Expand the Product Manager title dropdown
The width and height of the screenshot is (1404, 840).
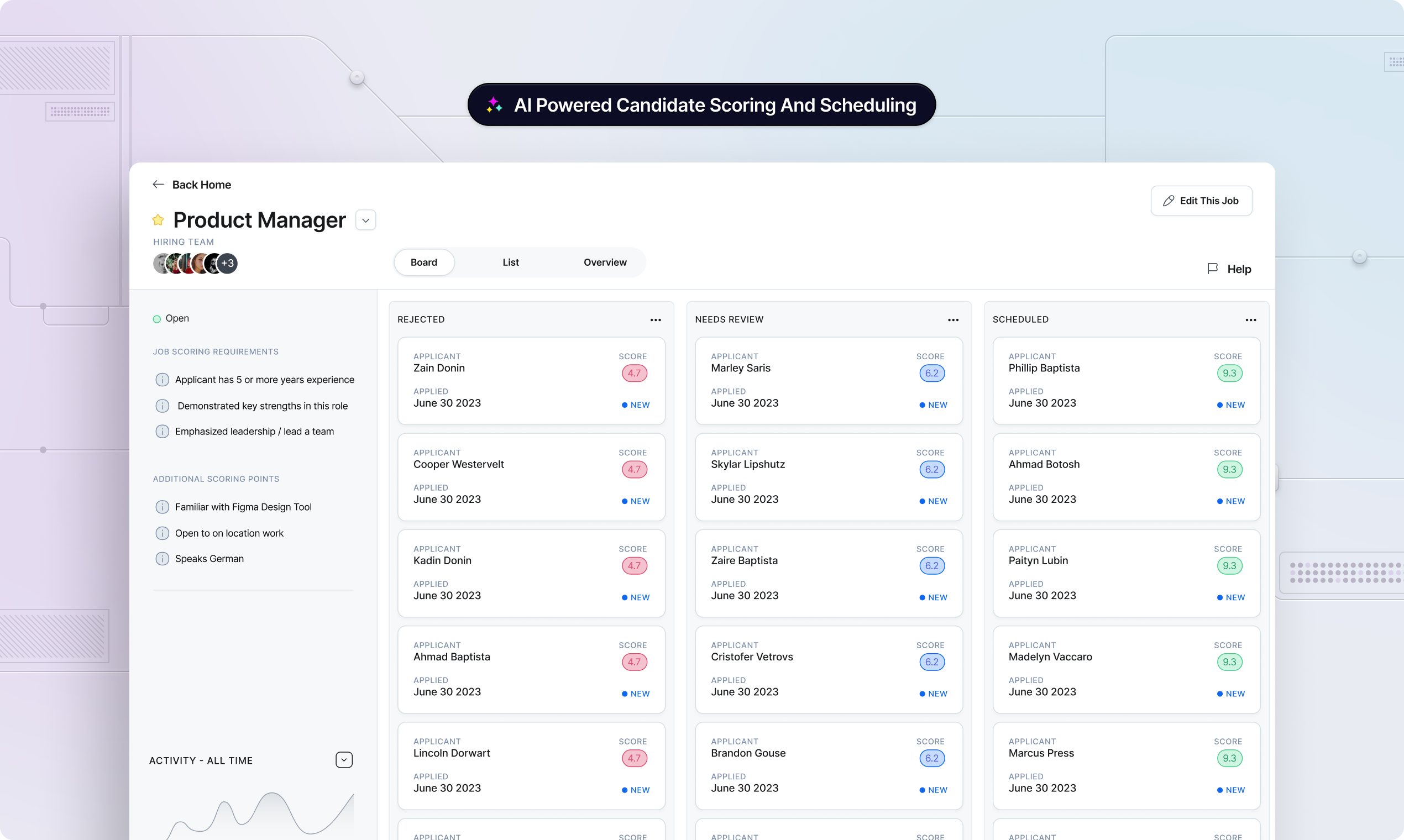[x=366, y=220]
